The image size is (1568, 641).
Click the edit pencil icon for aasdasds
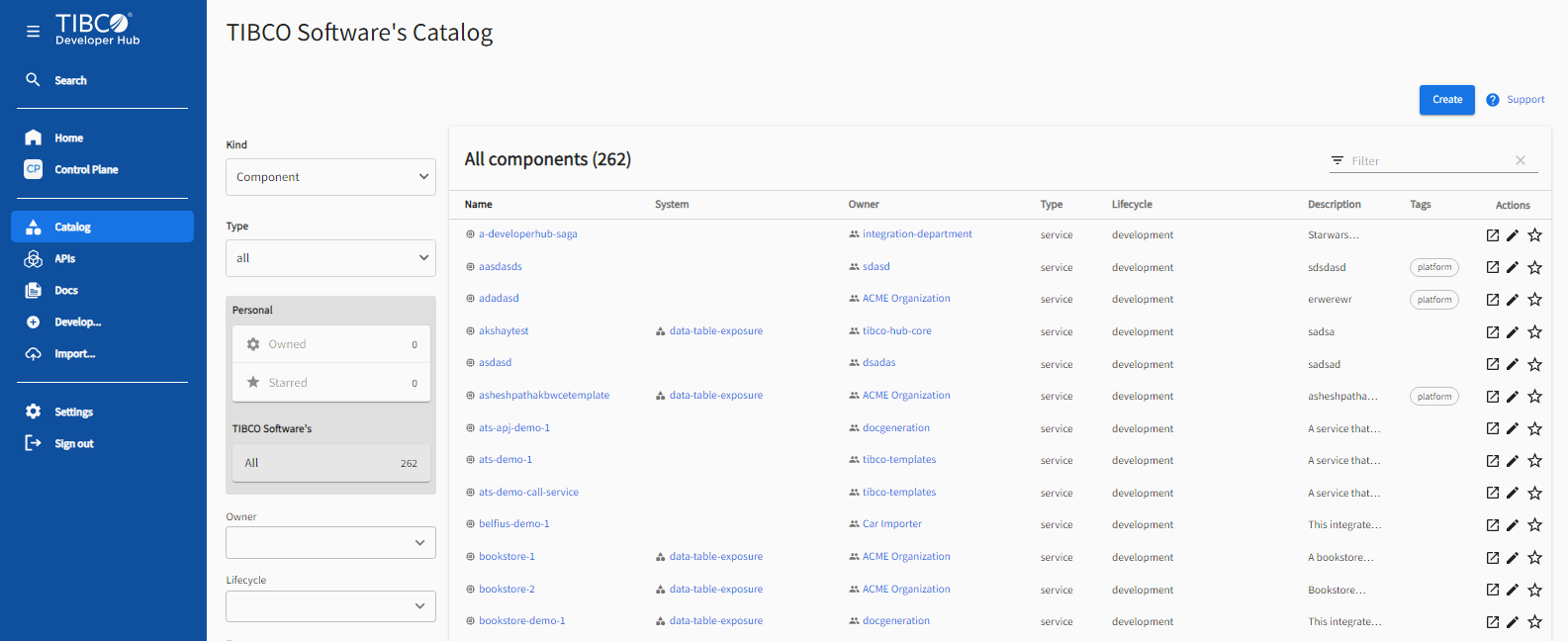(x=1513, y=267)
